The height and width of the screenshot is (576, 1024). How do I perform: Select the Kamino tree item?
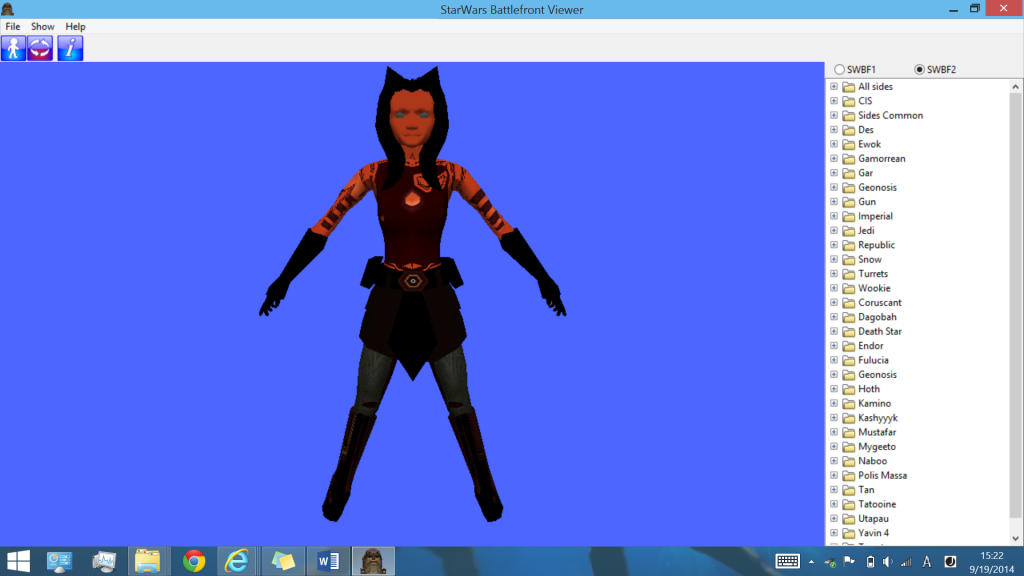pos(874,404)
